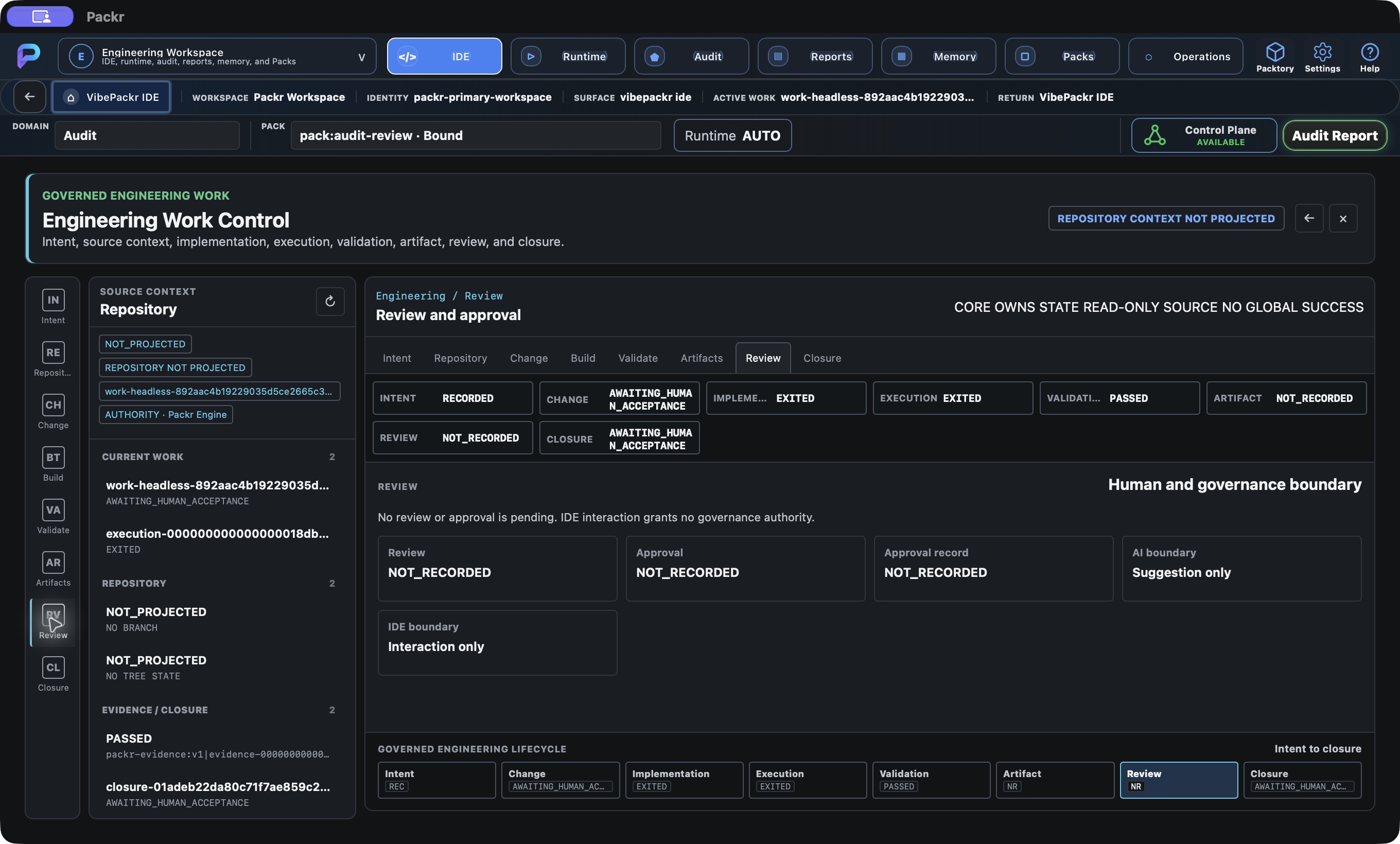The height and width of the screenshot is (844, 1400).
Task: Click the ARTIFACT NOT_RECORDED status chip
Action: tap(1286, 398)
